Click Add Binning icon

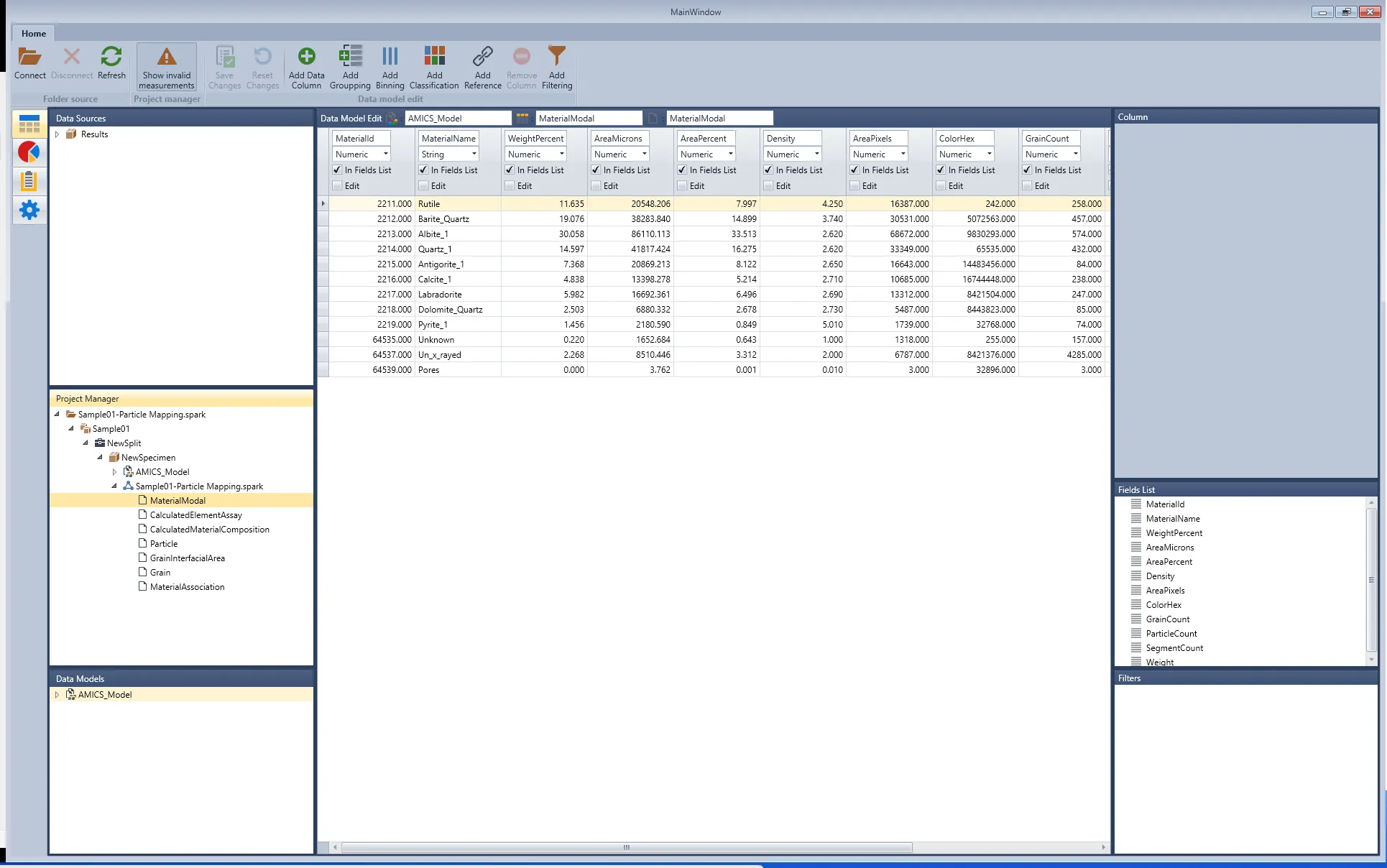390,57
